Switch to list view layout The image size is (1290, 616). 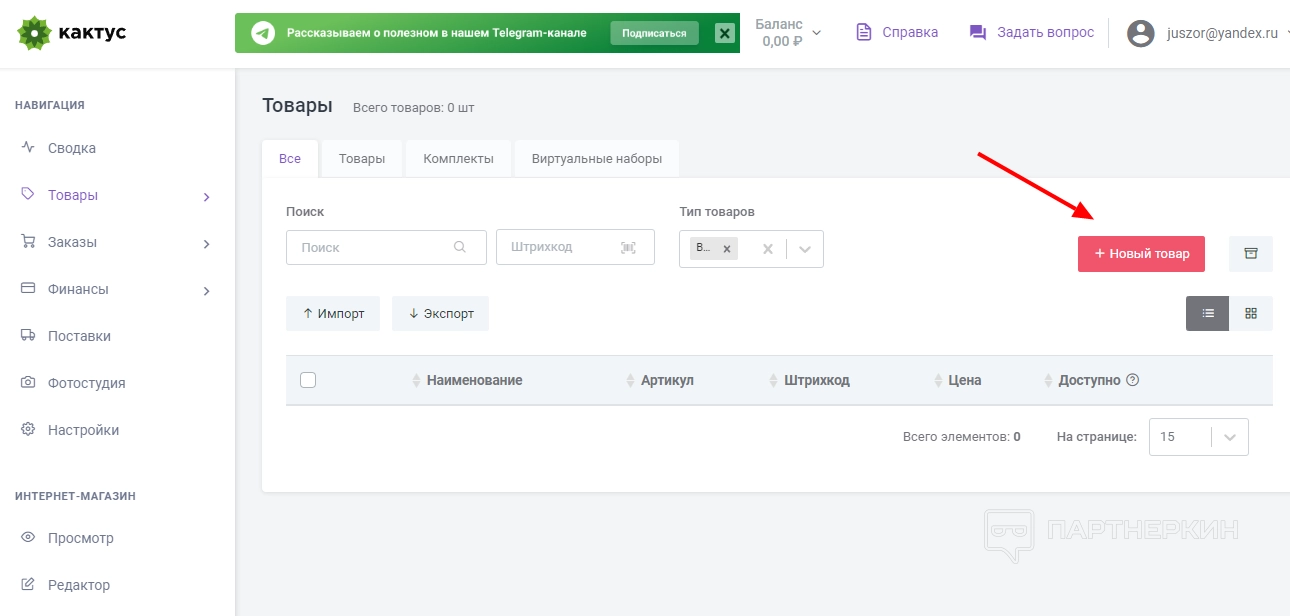coord(1207,313)
